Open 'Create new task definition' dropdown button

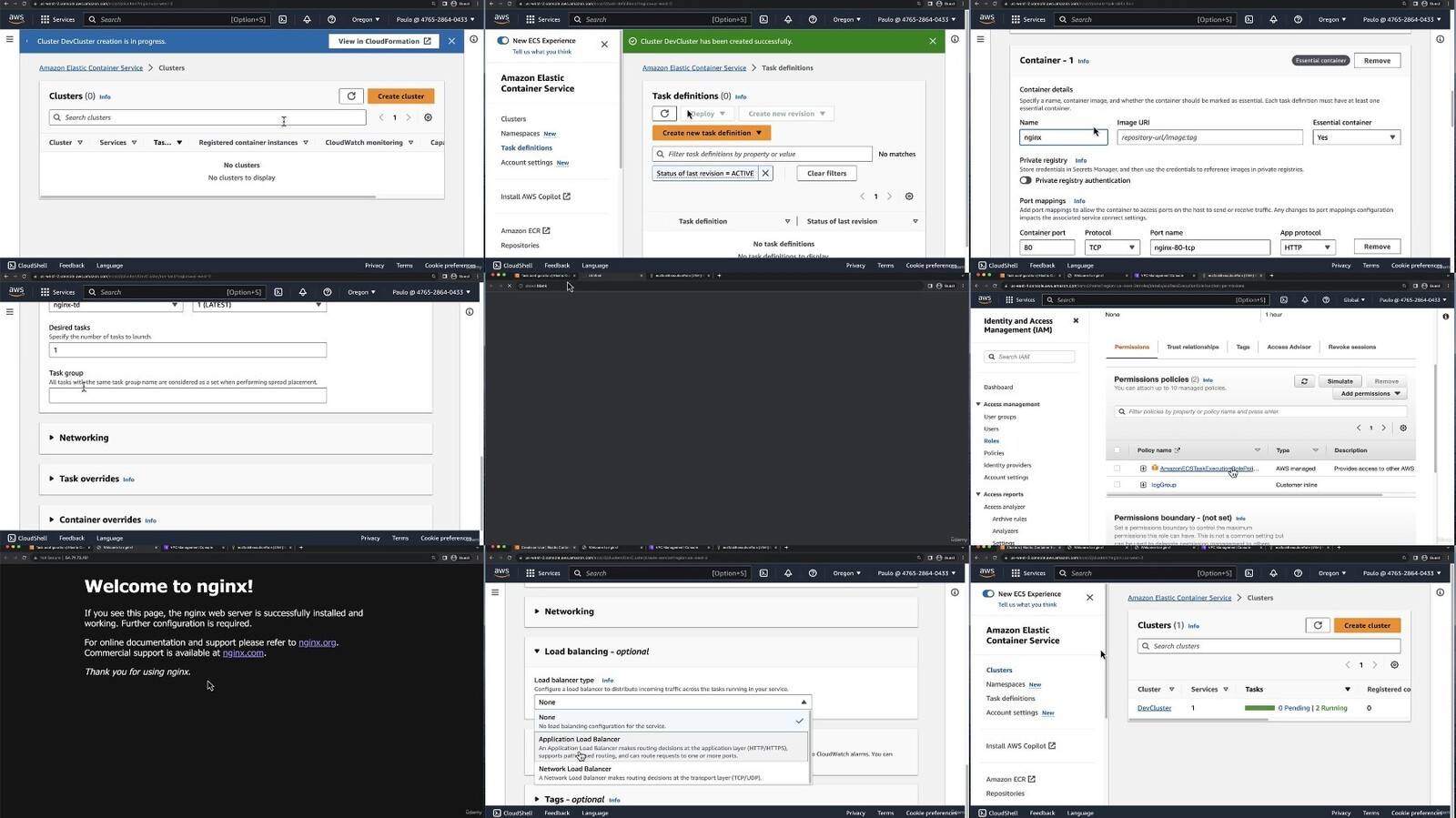tap(712, 133)
